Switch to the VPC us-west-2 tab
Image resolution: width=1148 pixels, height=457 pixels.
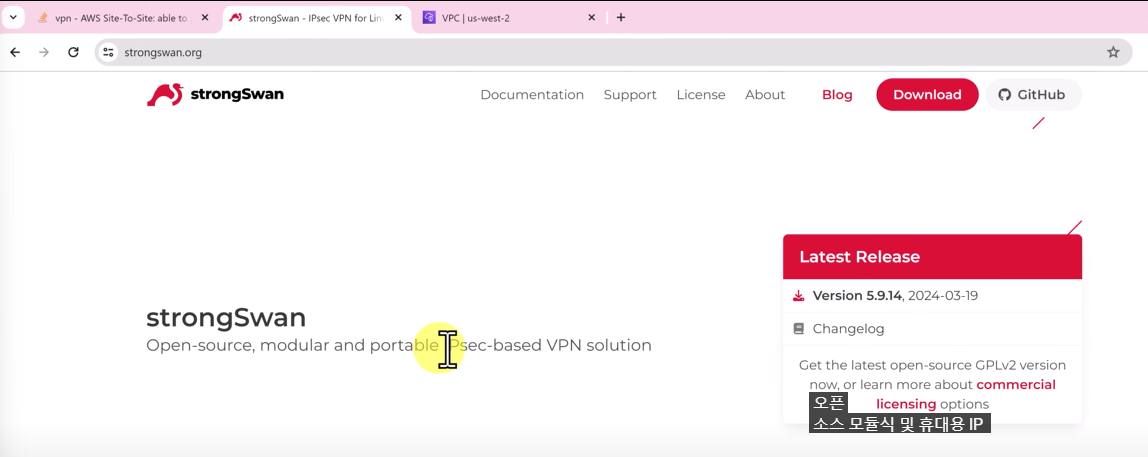[509, 18]
